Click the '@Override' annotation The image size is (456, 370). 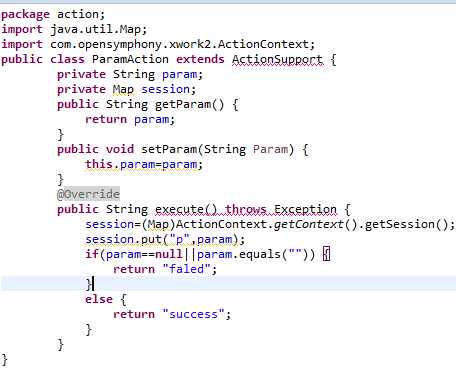pos(88,194)
